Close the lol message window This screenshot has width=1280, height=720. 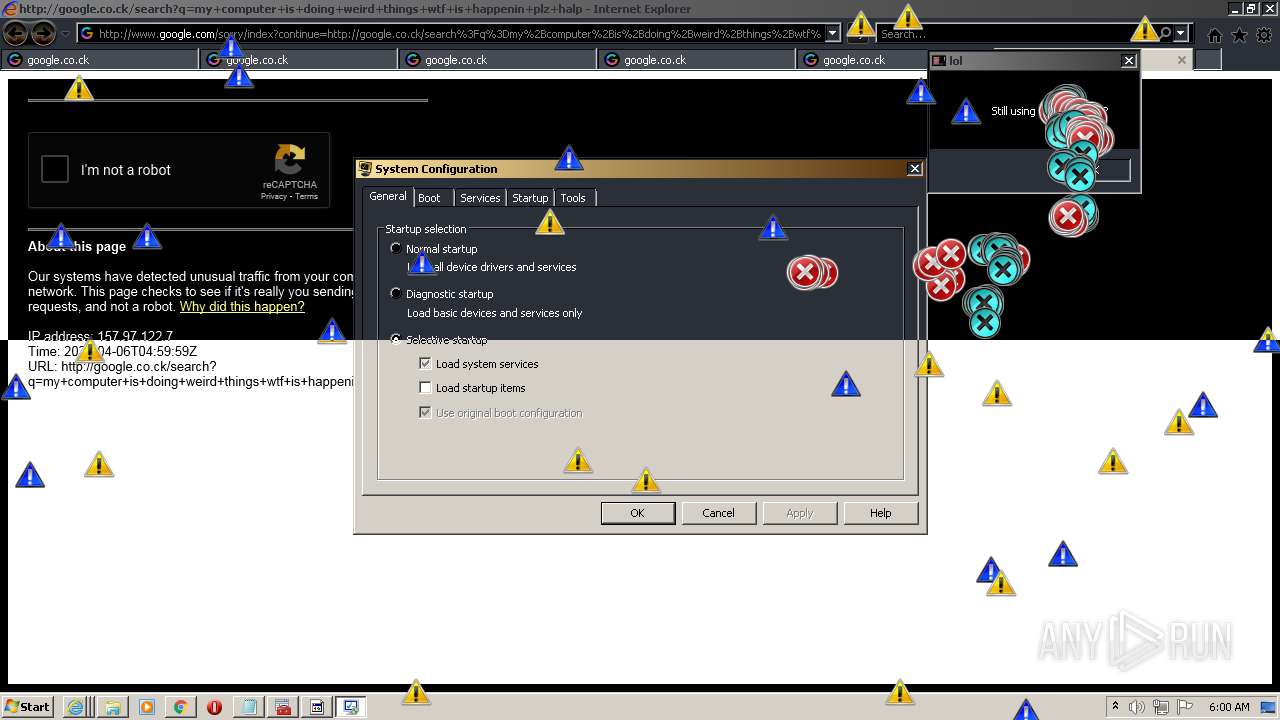tap(1129, 61)
